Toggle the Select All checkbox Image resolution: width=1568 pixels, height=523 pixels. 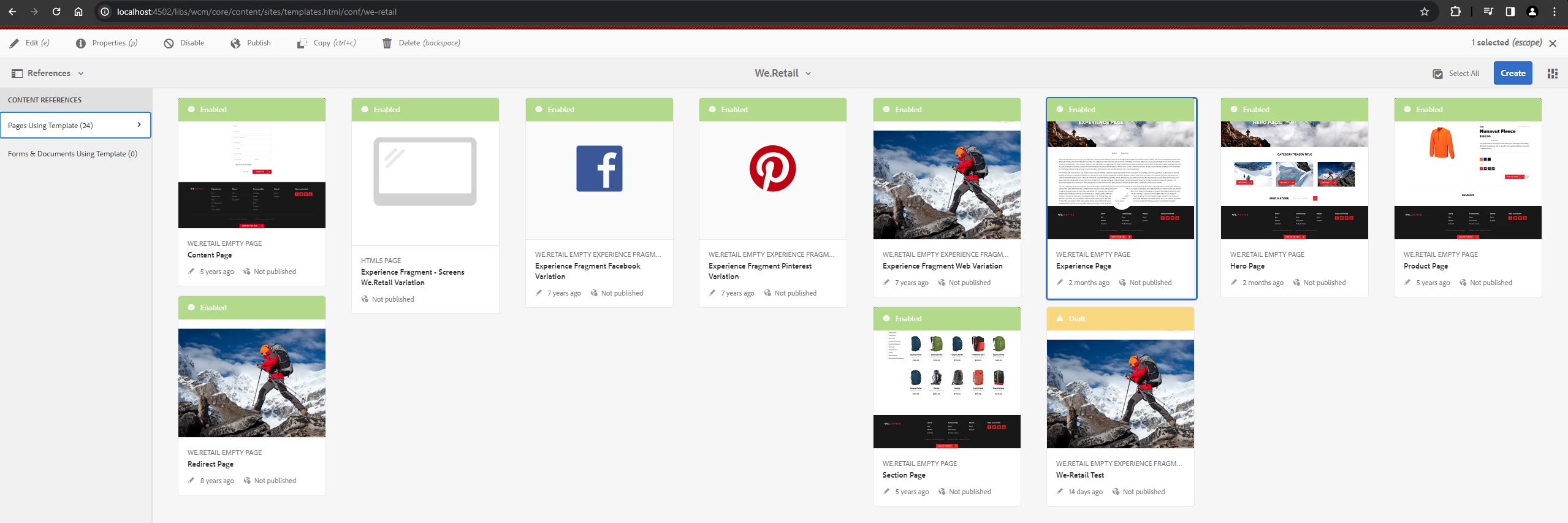click(x=1438, y=74)
